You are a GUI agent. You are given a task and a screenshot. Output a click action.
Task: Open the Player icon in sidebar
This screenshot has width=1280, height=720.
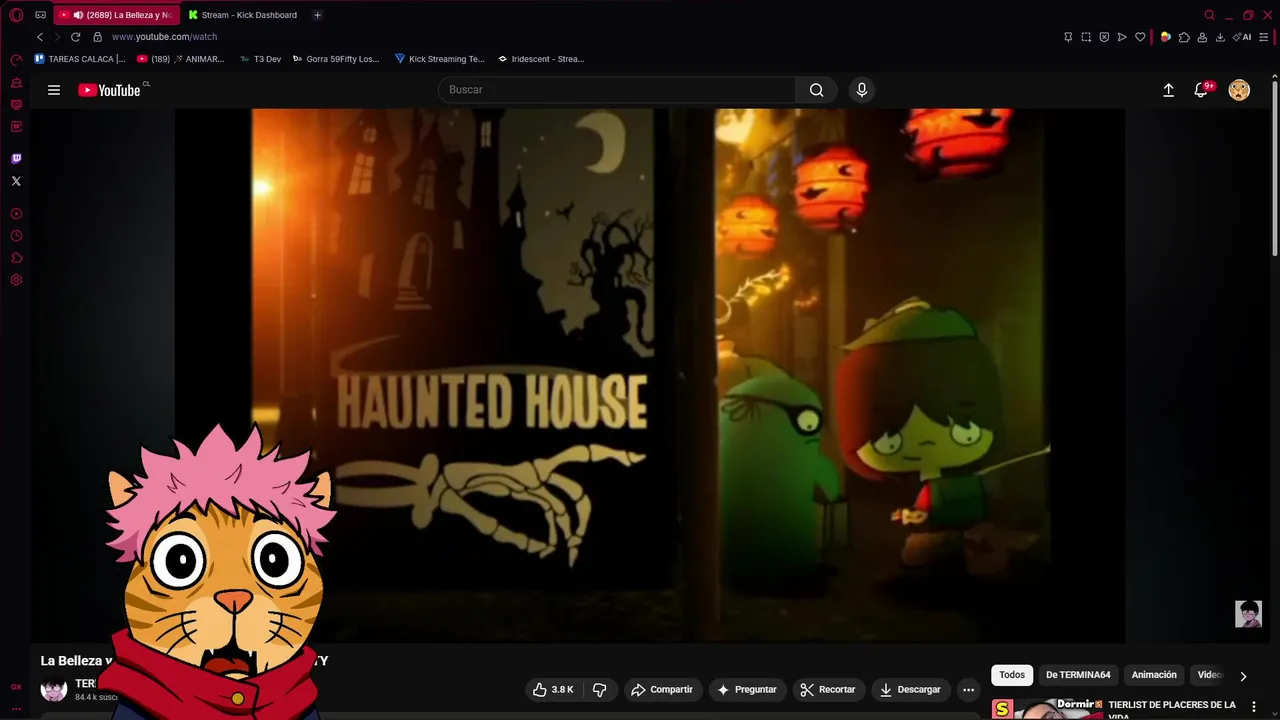[16, 214]
